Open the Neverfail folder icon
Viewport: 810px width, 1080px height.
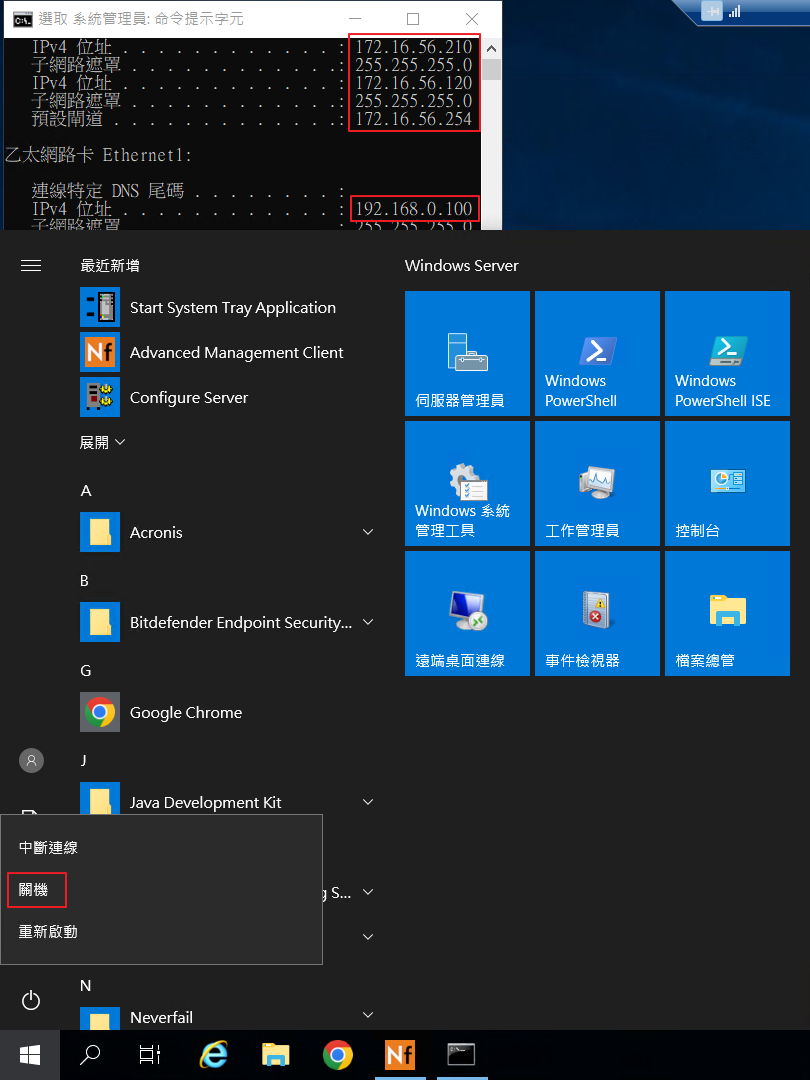tap(100, 1019)
